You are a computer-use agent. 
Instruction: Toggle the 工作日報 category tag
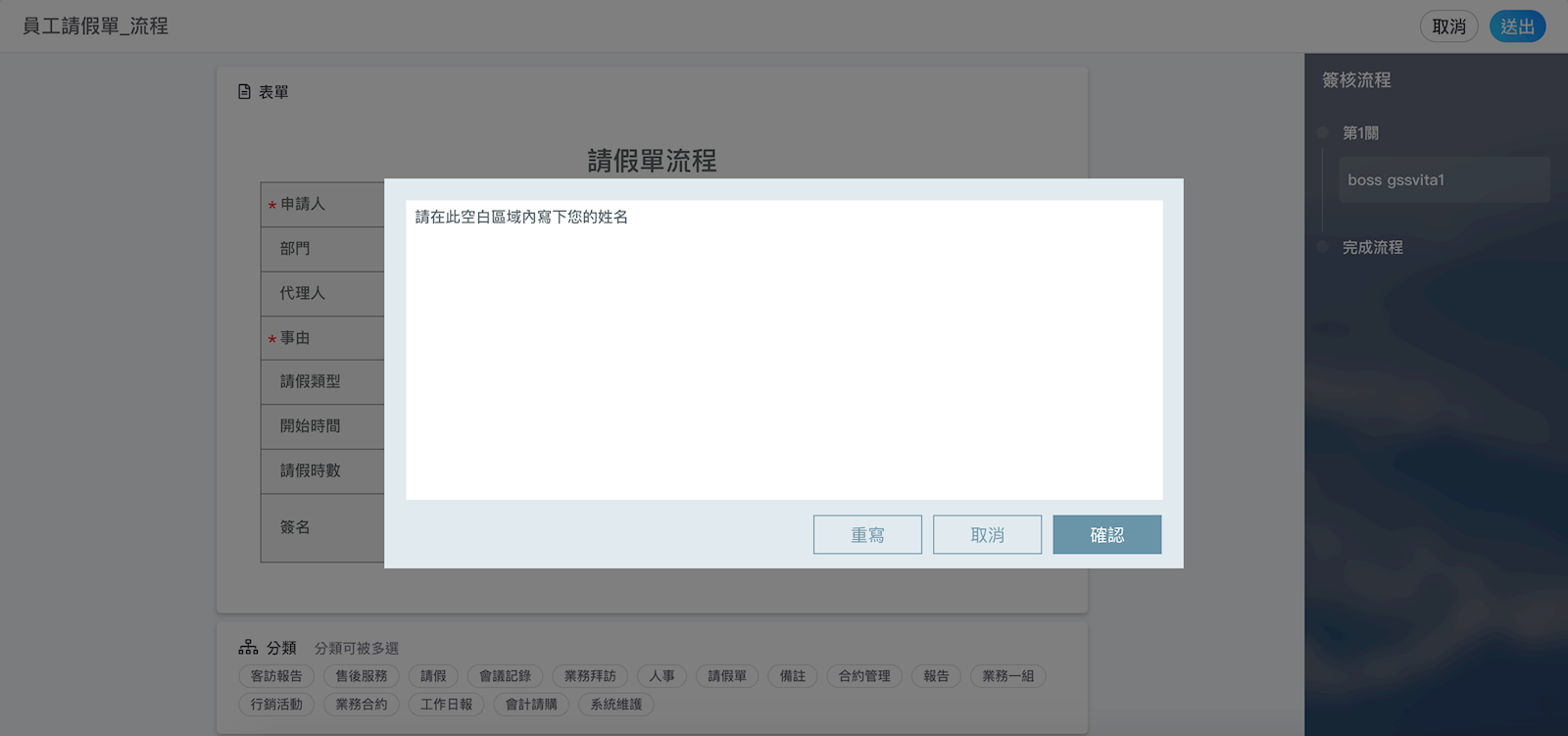(446, 705)
